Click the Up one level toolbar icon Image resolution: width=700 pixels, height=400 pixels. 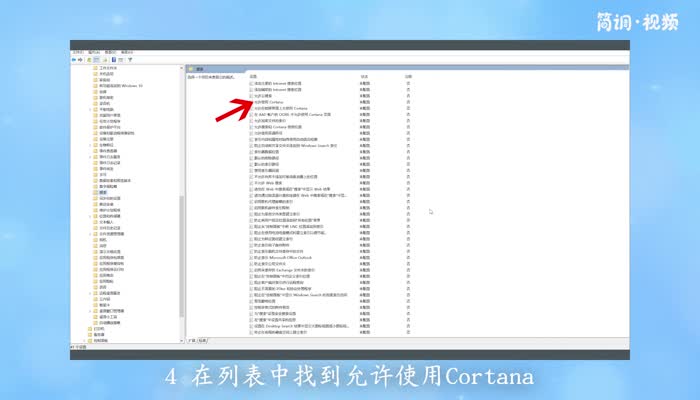click(x=89, y=60)
